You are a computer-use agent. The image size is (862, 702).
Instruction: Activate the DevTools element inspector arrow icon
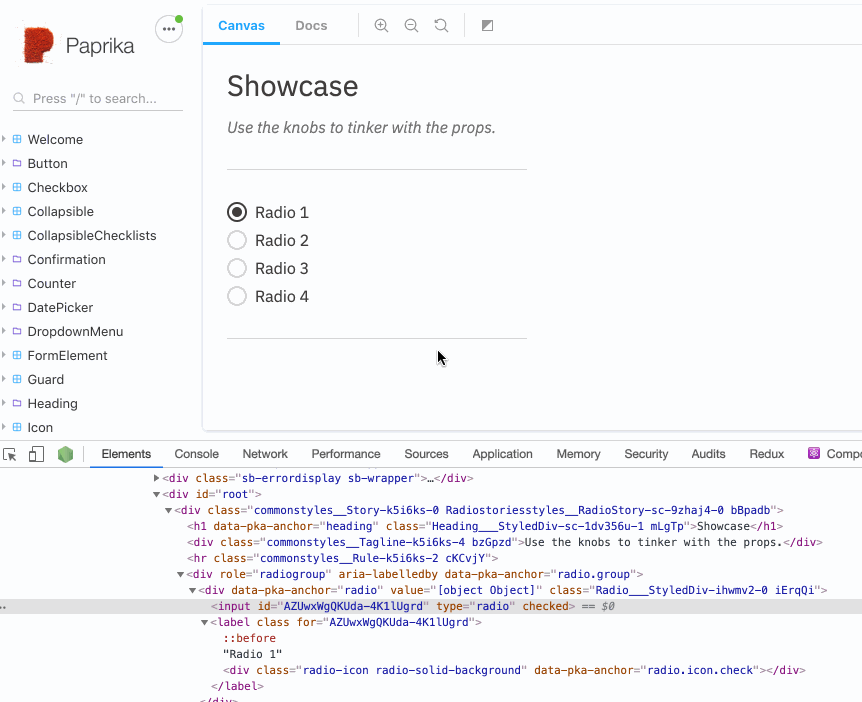coord(10,455)
